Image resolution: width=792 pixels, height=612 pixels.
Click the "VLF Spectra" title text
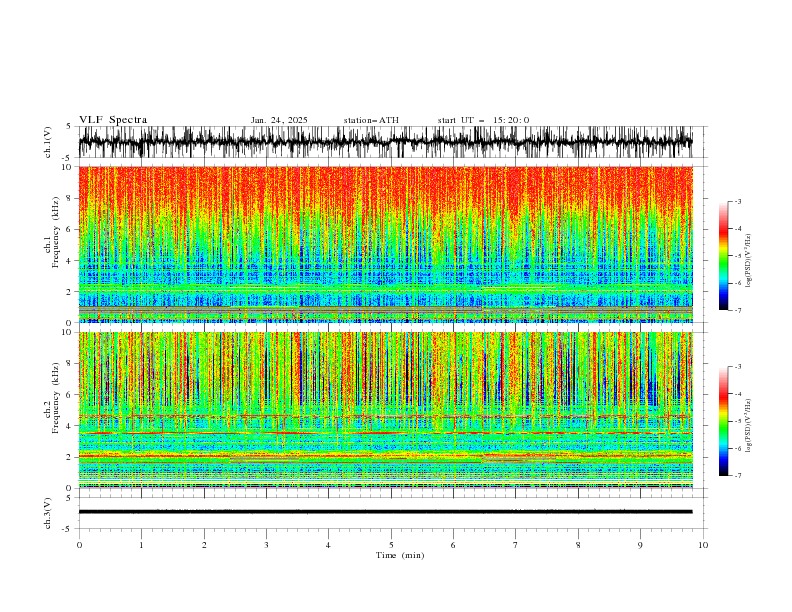pos(113,120)
